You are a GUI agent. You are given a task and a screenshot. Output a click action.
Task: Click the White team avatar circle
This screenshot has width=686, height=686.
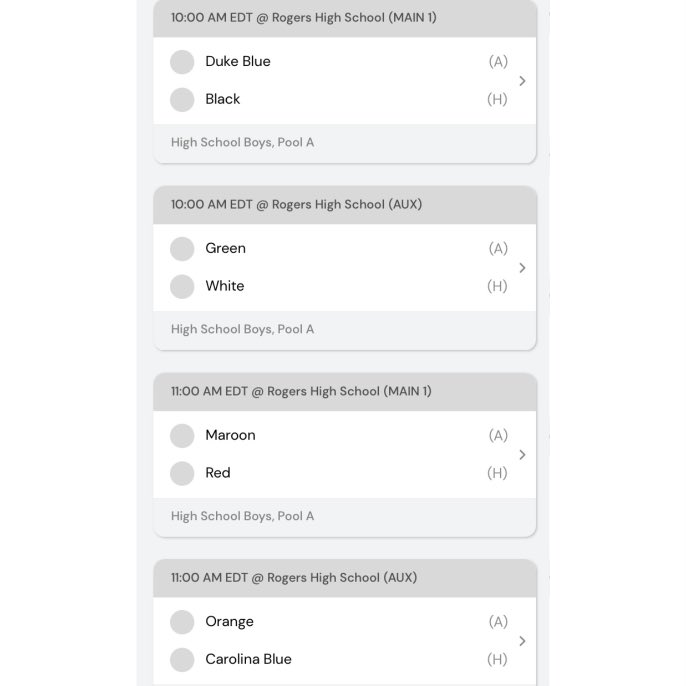[182, 286]
